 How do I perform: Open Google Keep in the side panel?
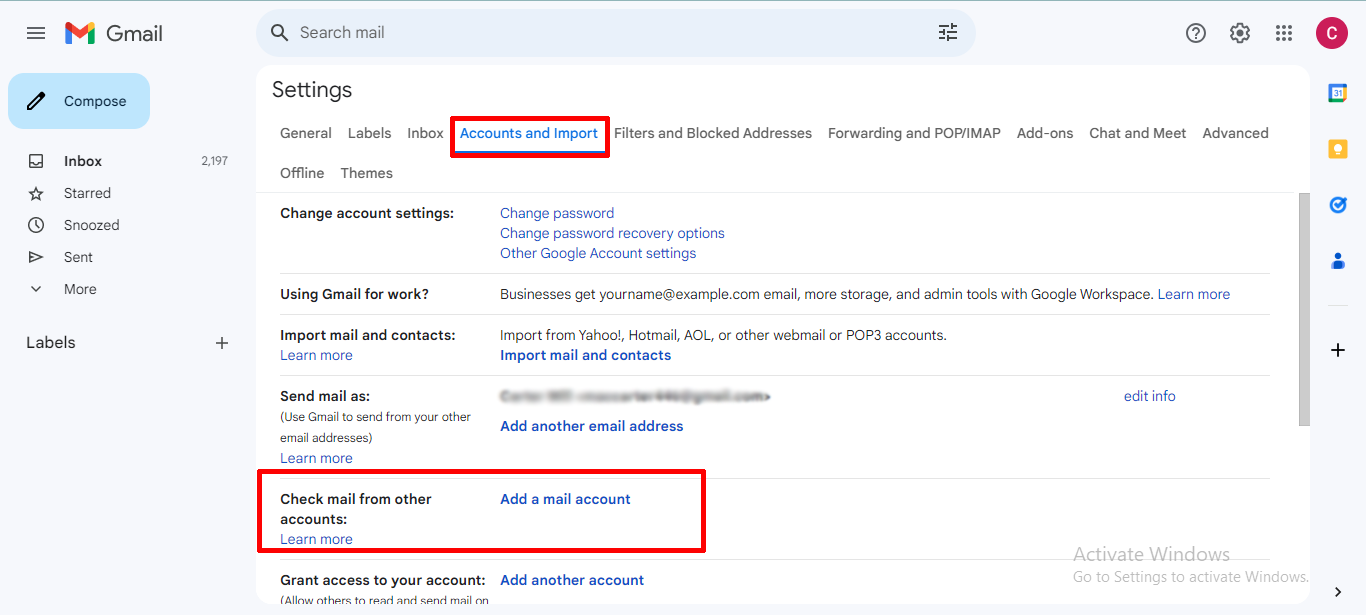point(1338,149)
